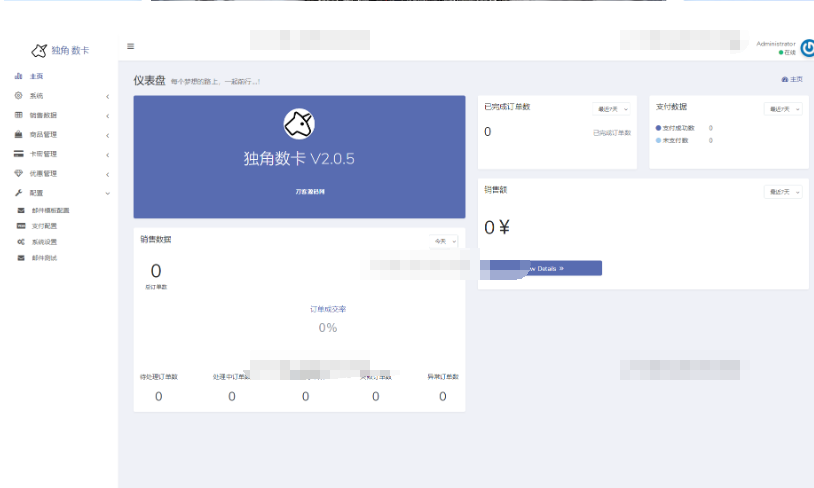Open the 最近7天 dropdown in 已完成订单数 card

tap(612, 109)
